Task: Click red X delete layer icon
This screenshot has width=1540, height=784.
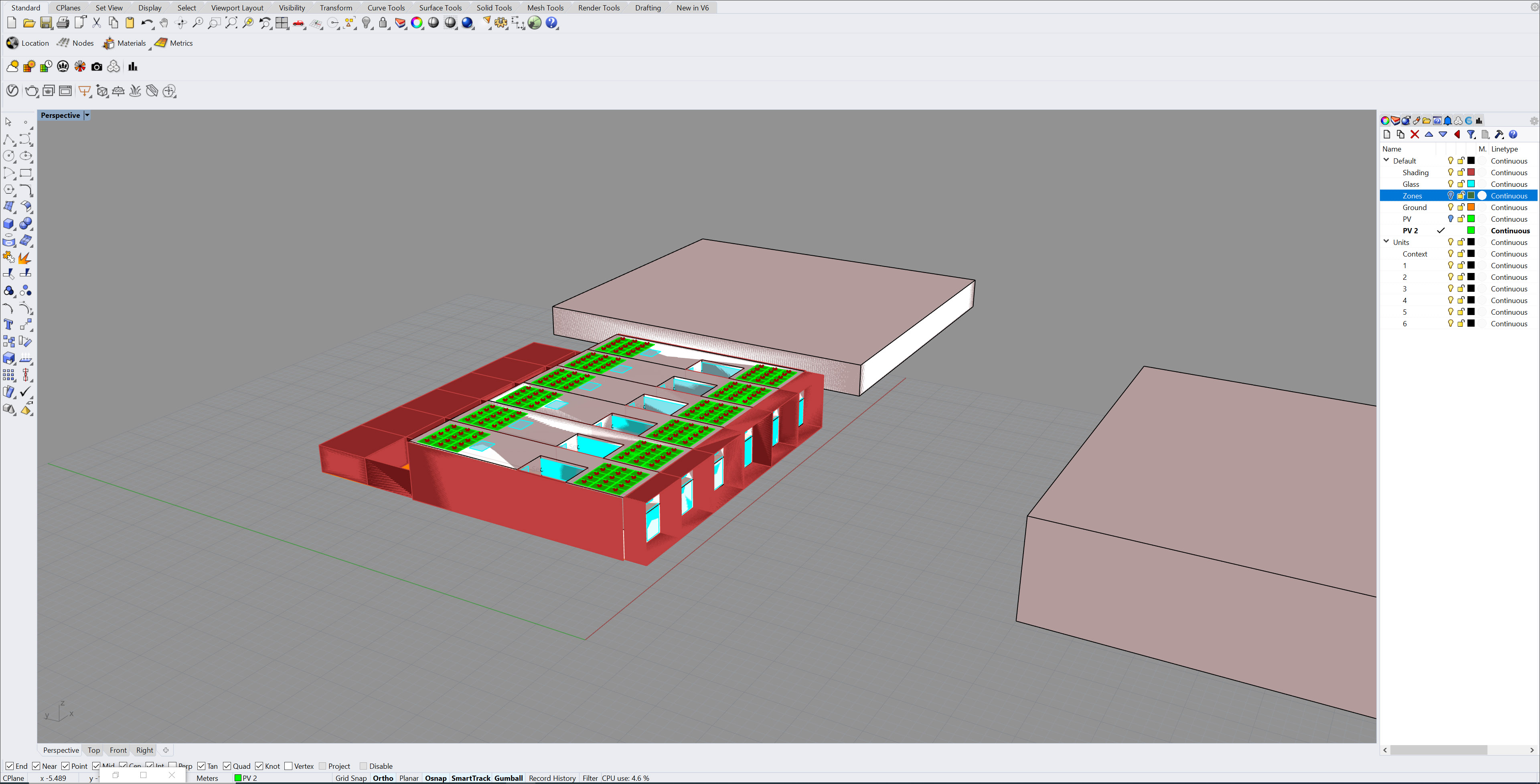Action: (x=1414, y=134)
